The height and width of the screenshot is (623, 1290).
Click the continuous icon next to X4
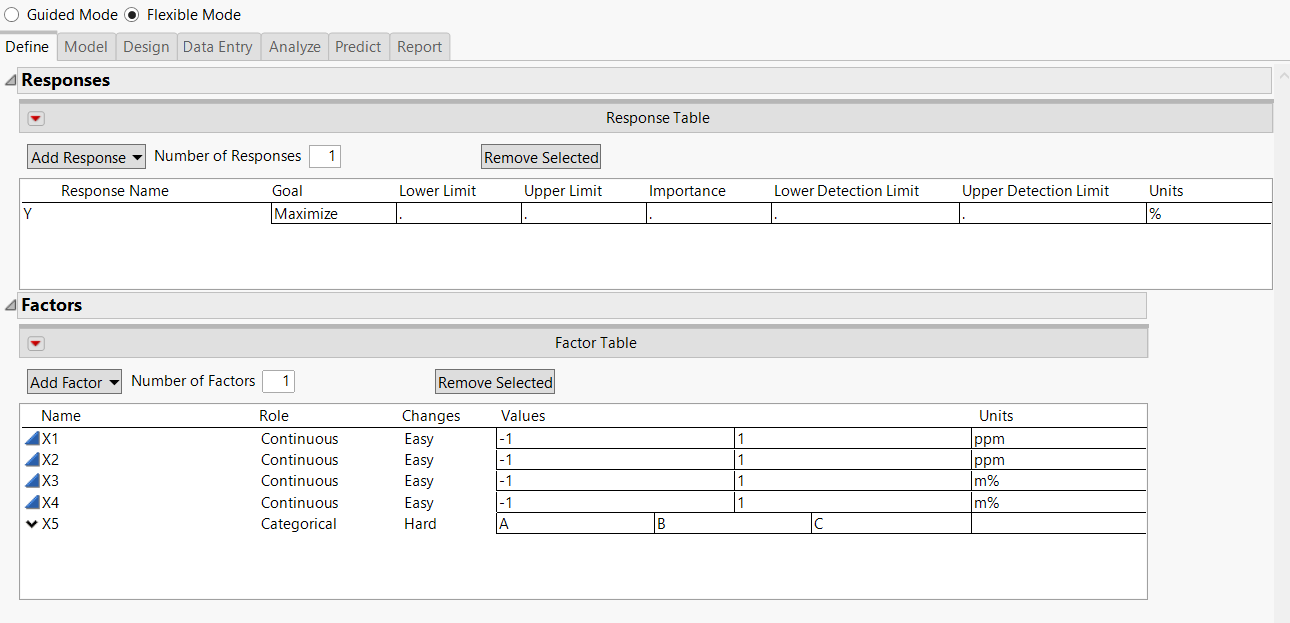[32, 503]
